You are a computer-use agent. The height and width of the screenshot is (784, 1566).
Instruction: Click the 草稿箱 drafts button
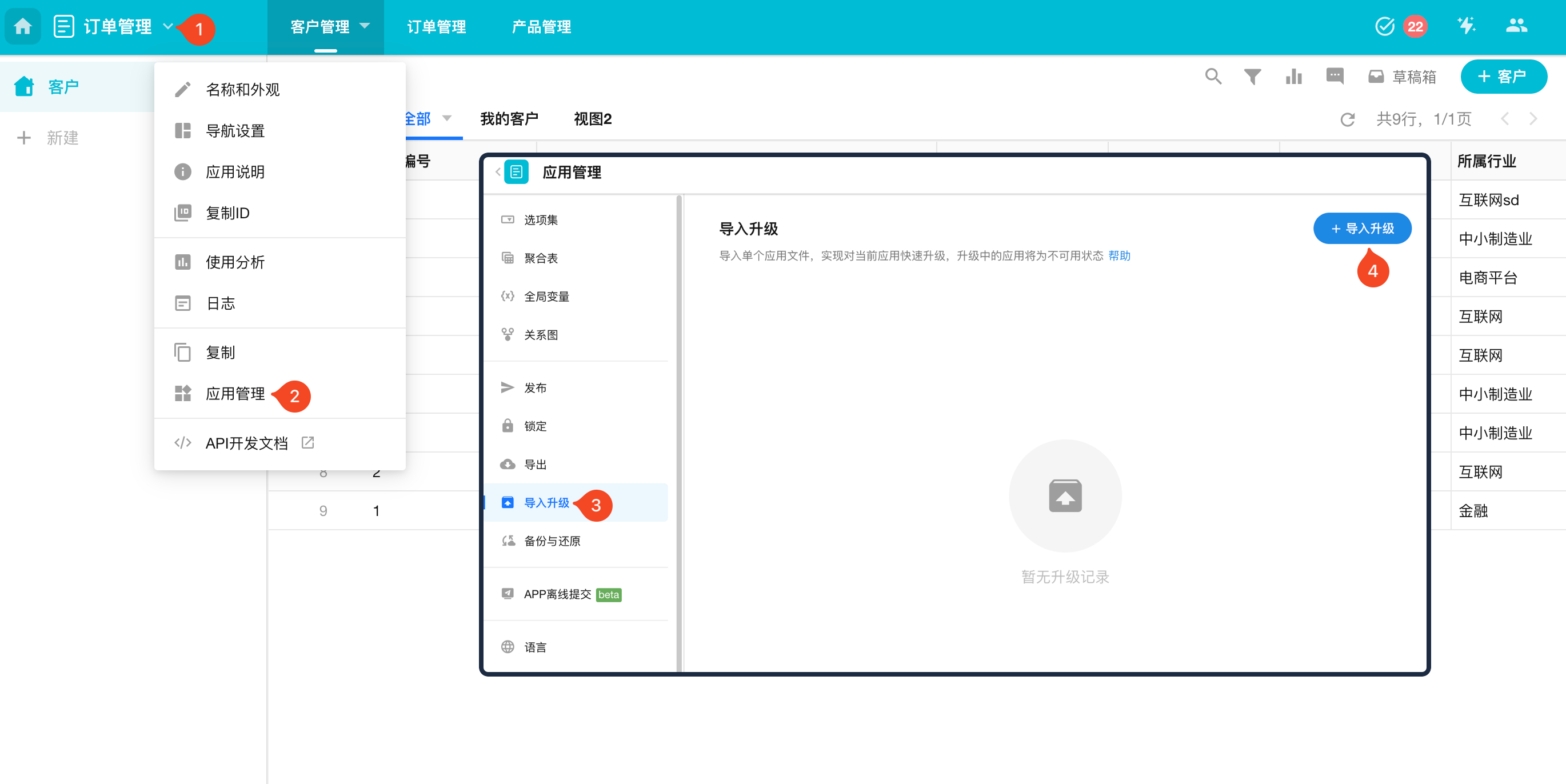coord(1402,77)
